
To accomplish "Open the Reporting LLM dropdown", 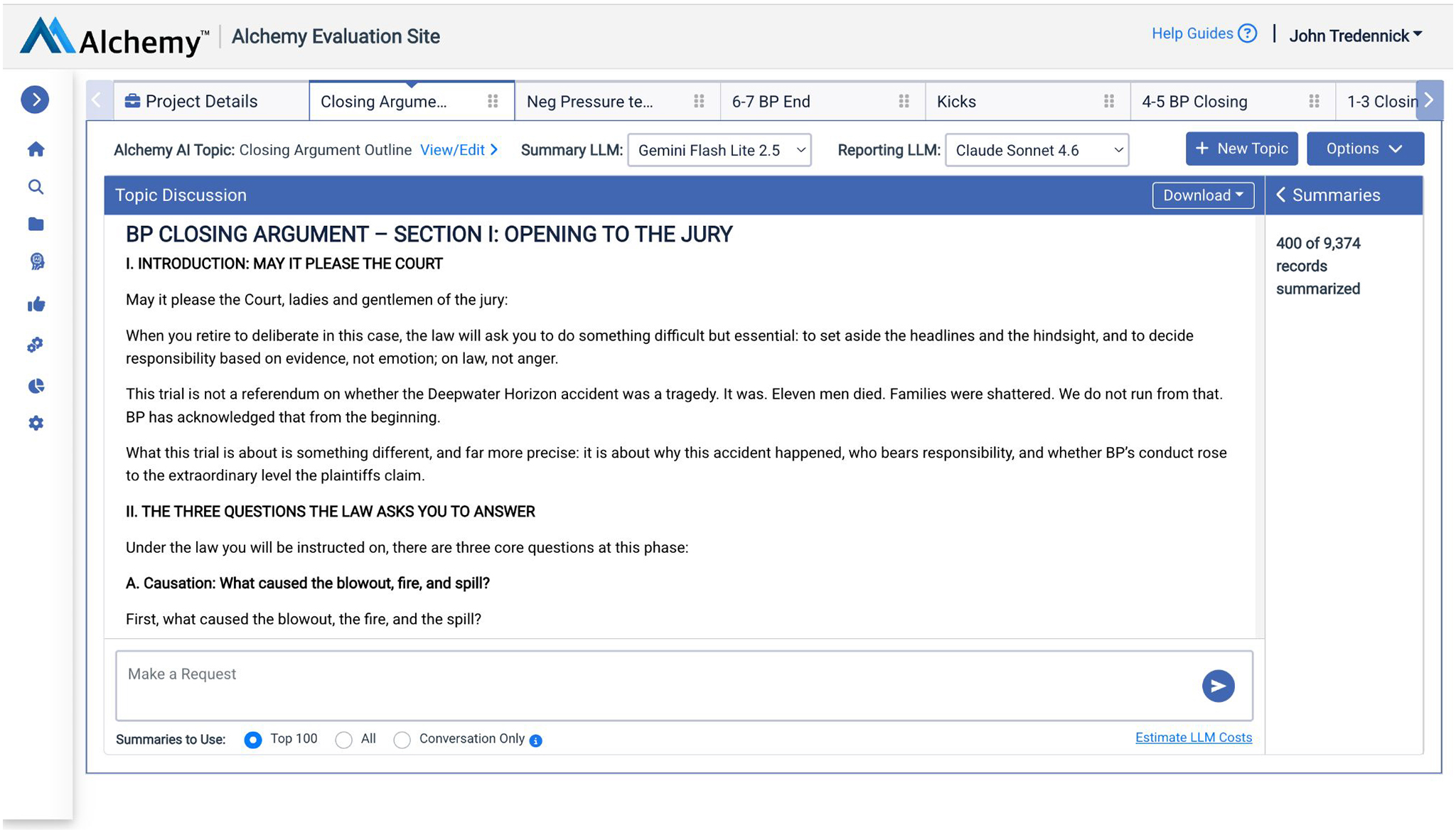I will [x=1037, y=150].
